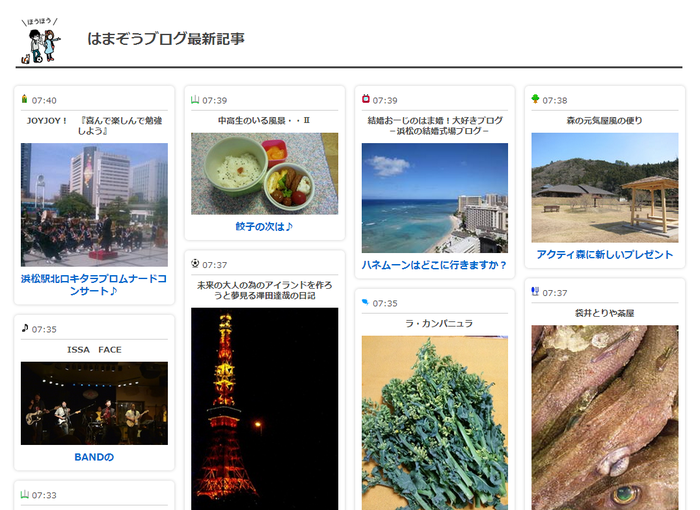Image resolution: width=700 pixels, height=510 pixels.
Task: Click the 07:33 timestamp
Action: [x=44, y=495]
